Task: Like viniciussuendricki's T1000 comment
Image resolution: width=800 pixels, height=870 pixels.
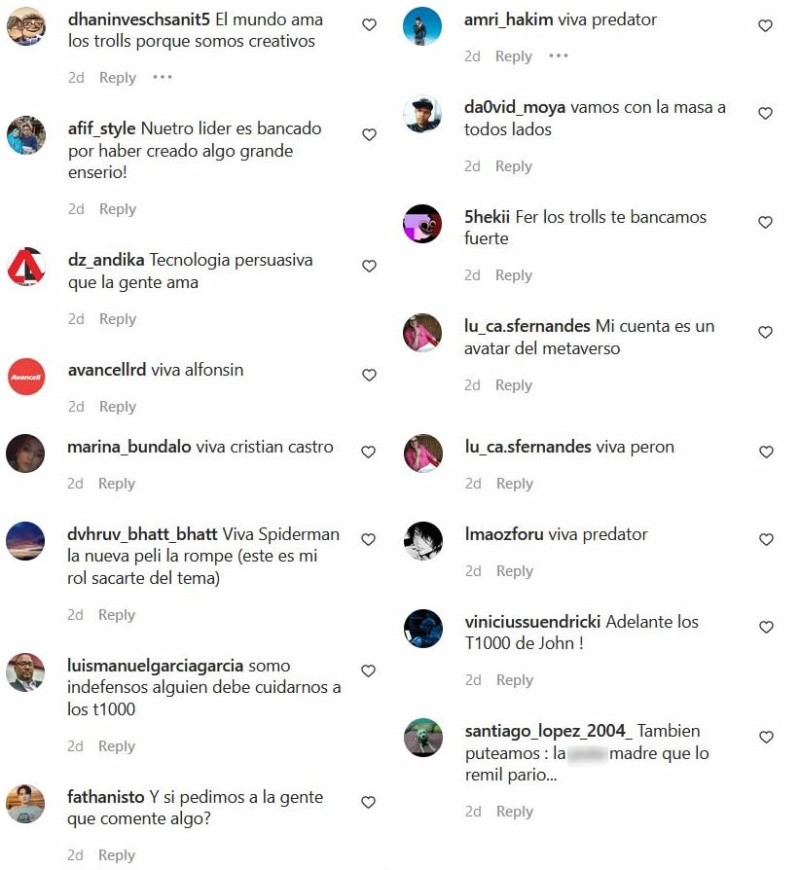Action: (766, 628)
